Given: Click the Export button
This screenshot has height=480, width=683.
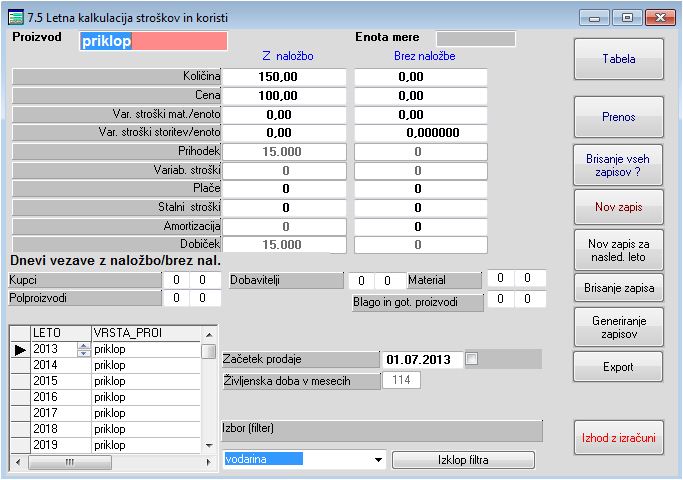Looking at the screenshot, I should click(618, 367).
